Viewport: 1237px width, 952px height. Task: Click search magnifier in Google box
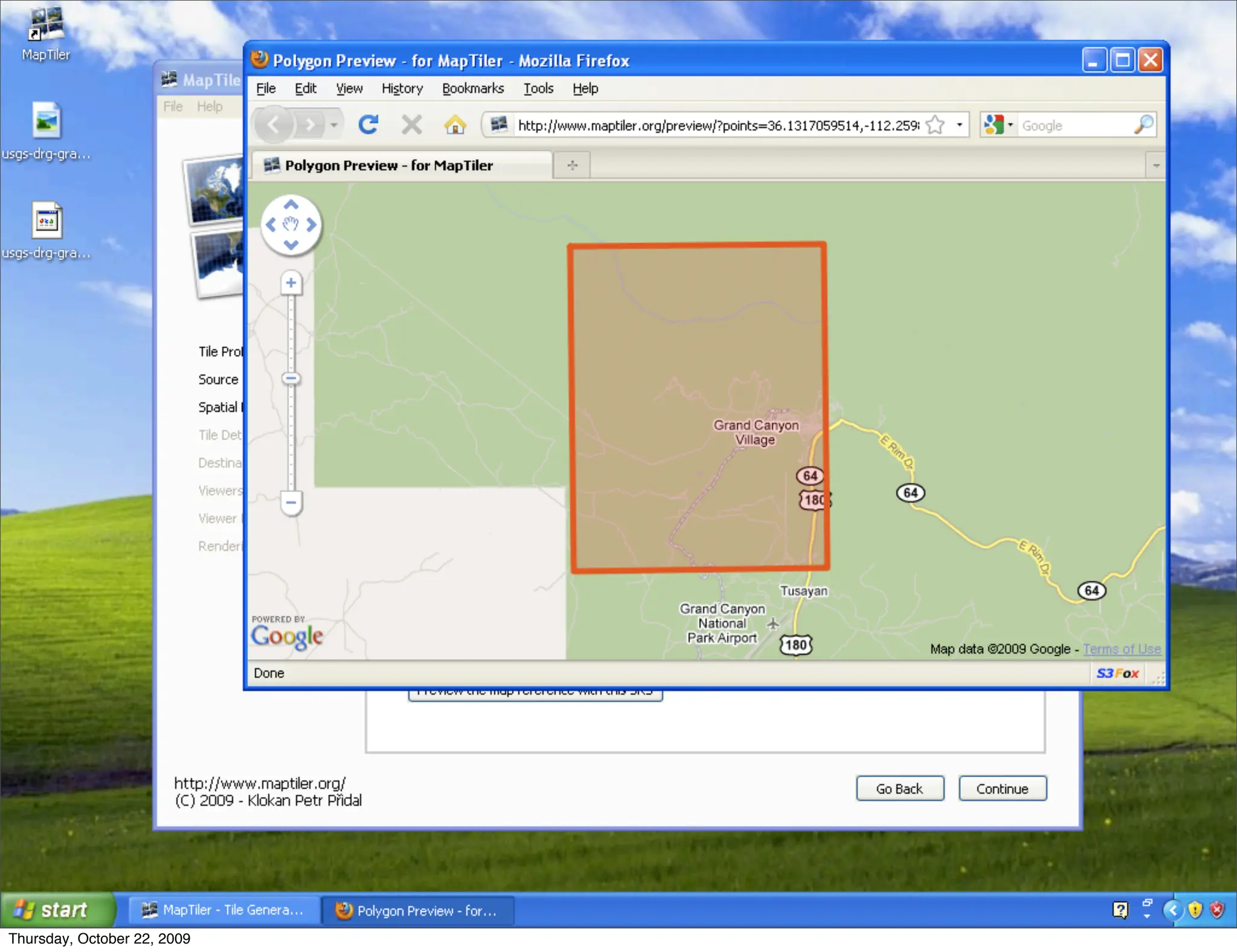[1143, 125]
